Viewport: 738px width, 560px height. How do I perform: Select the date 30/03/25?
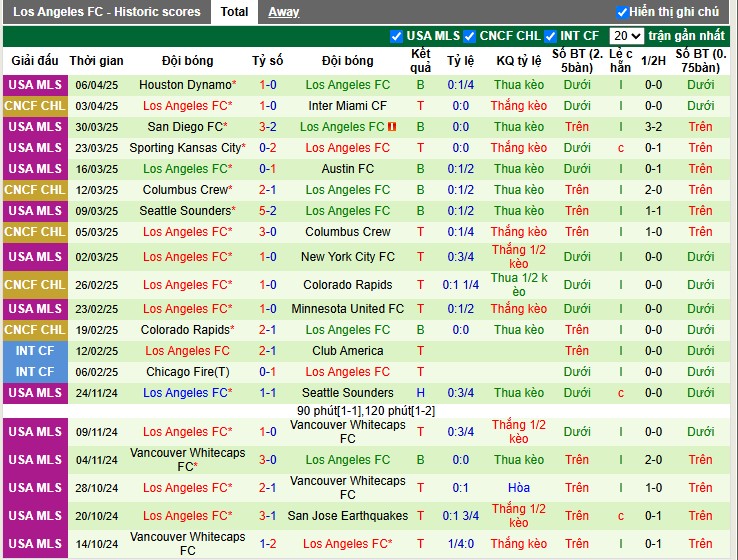96,127
